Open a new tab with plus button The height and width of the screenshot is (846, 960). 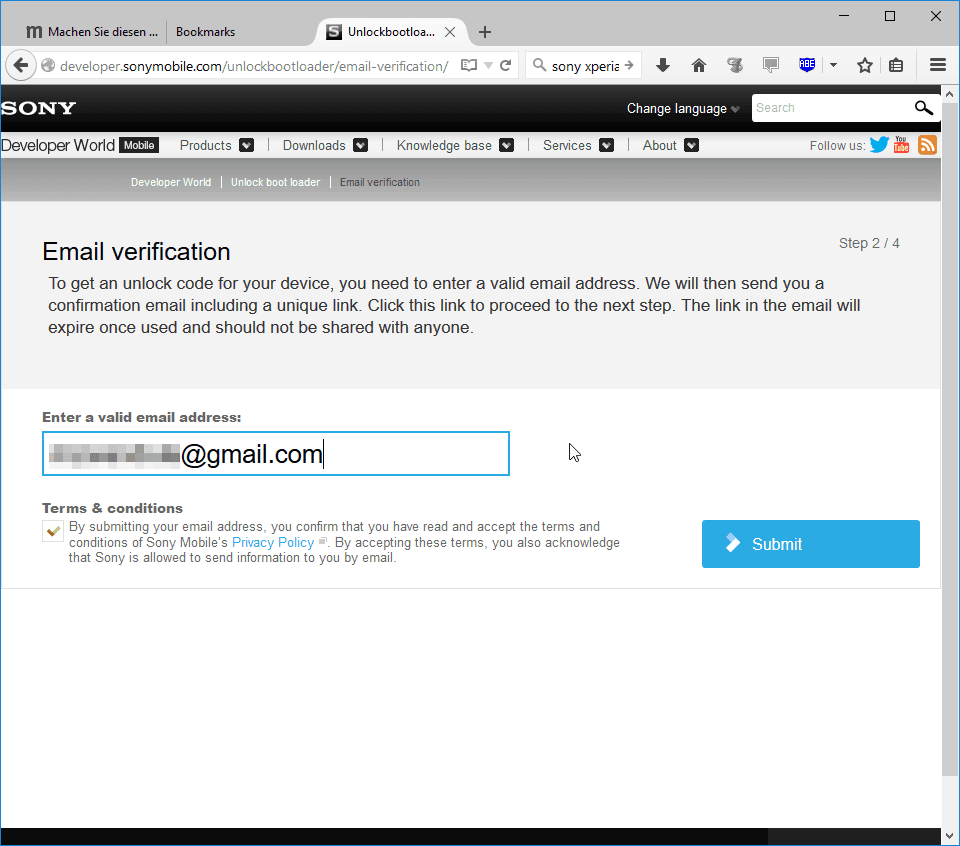coord(484,32)
